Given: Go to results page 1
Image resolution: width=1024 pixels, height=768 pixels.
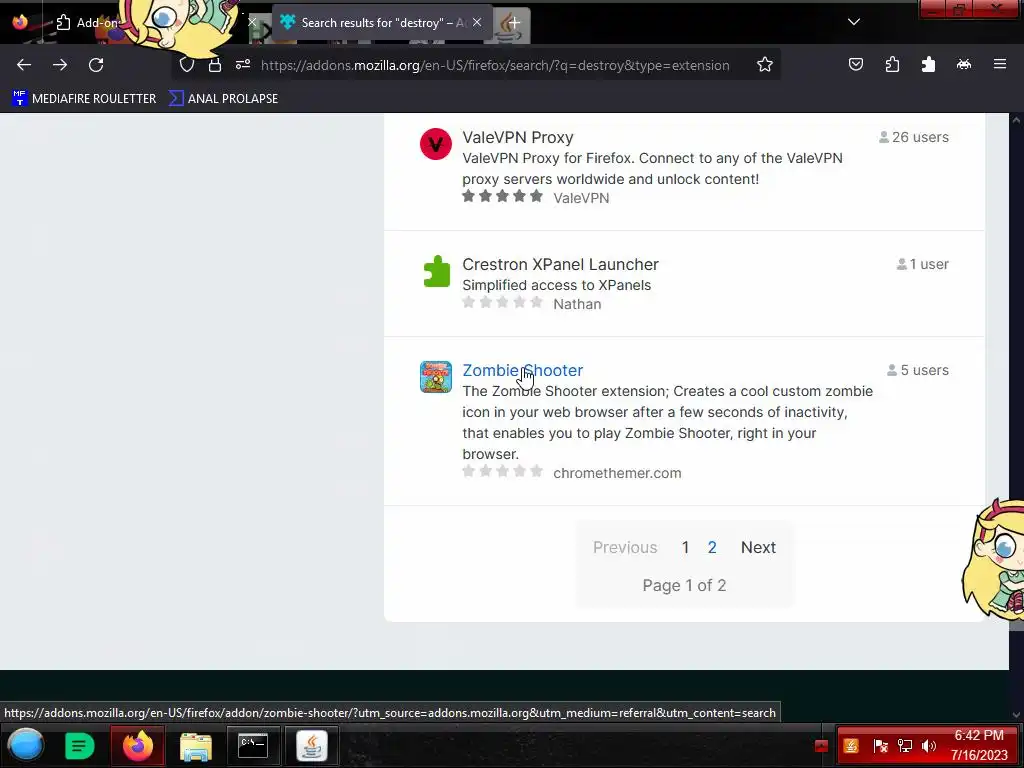Looking at the screenshot, I should 685,547.
